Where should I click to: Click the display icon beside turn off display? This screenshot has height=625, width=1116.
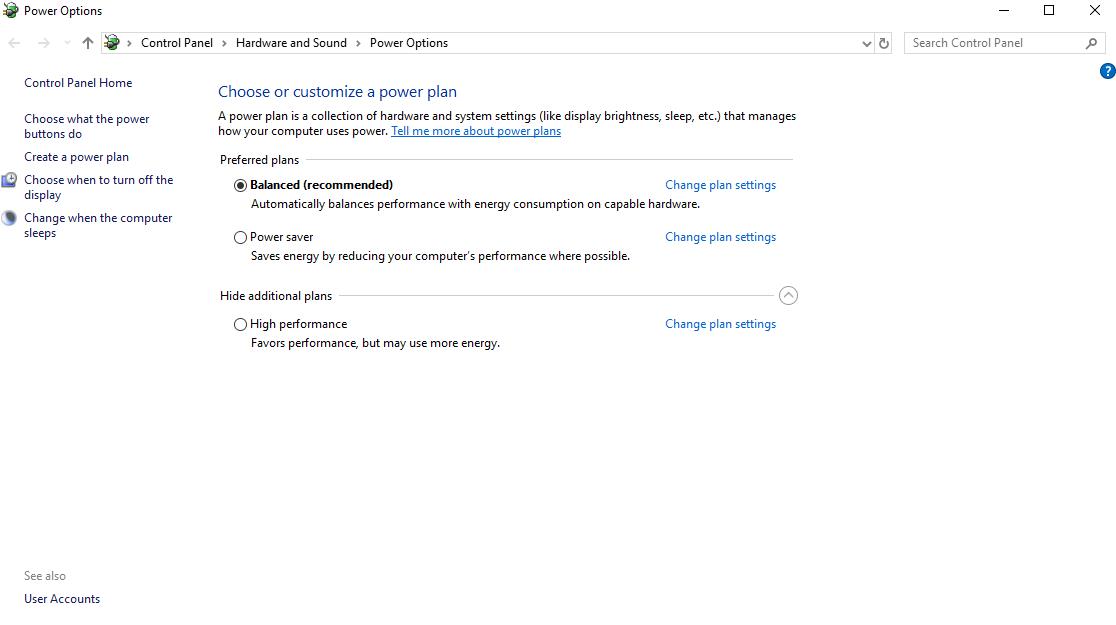(9, 180)
